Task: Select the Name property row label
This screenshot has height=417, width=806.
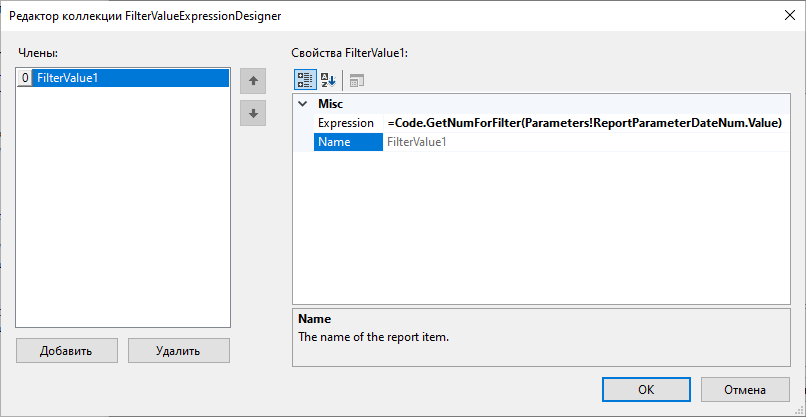Action: [x=335, y=142]
